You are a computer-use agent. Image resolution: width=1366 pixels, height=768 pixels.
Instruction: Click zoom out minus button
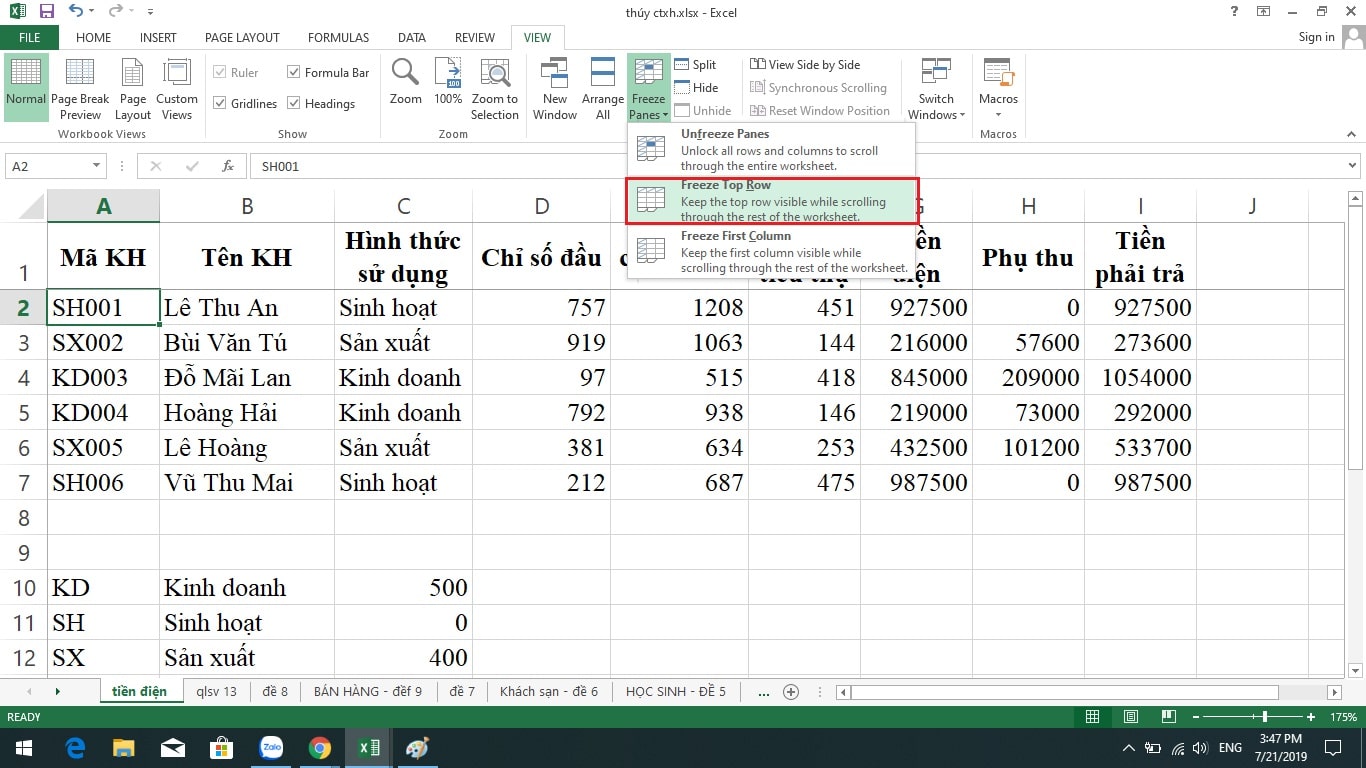pos(1194,717)
